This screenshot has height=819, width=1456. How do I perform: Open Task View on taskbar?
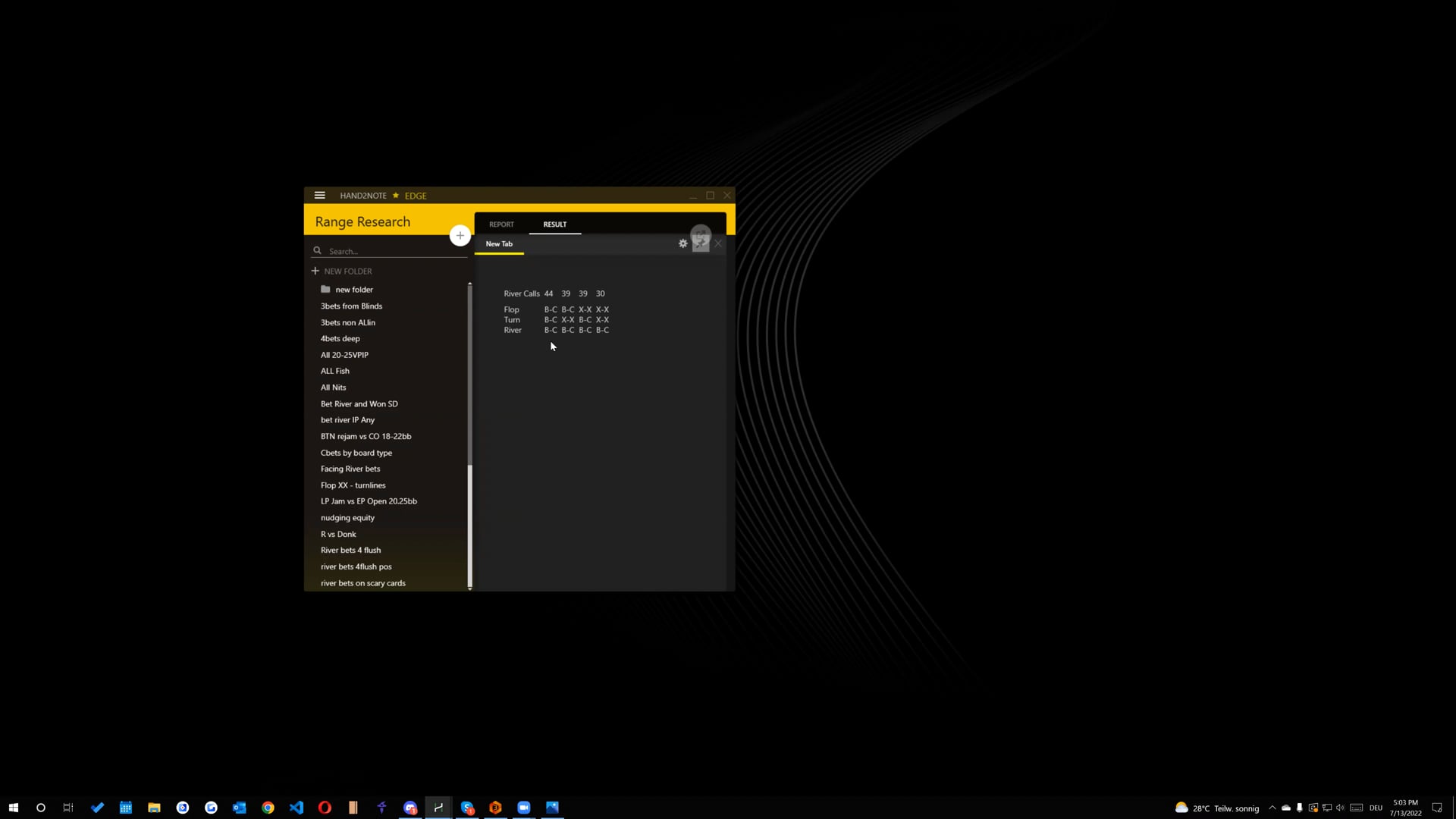(68, 808)
